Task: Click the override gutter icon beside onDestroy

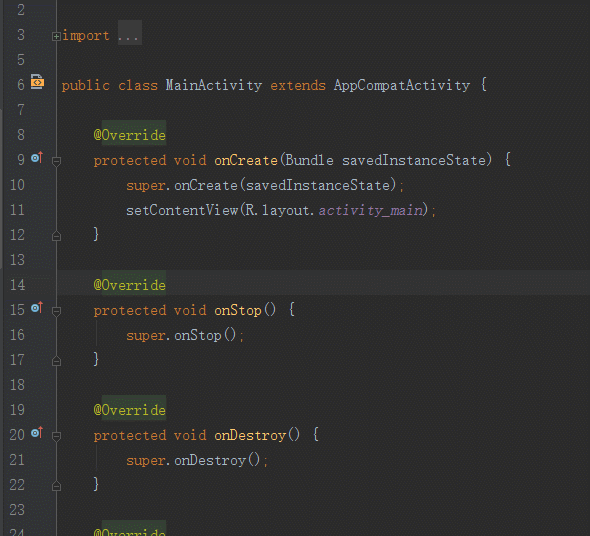Action: tap(37, 432)
